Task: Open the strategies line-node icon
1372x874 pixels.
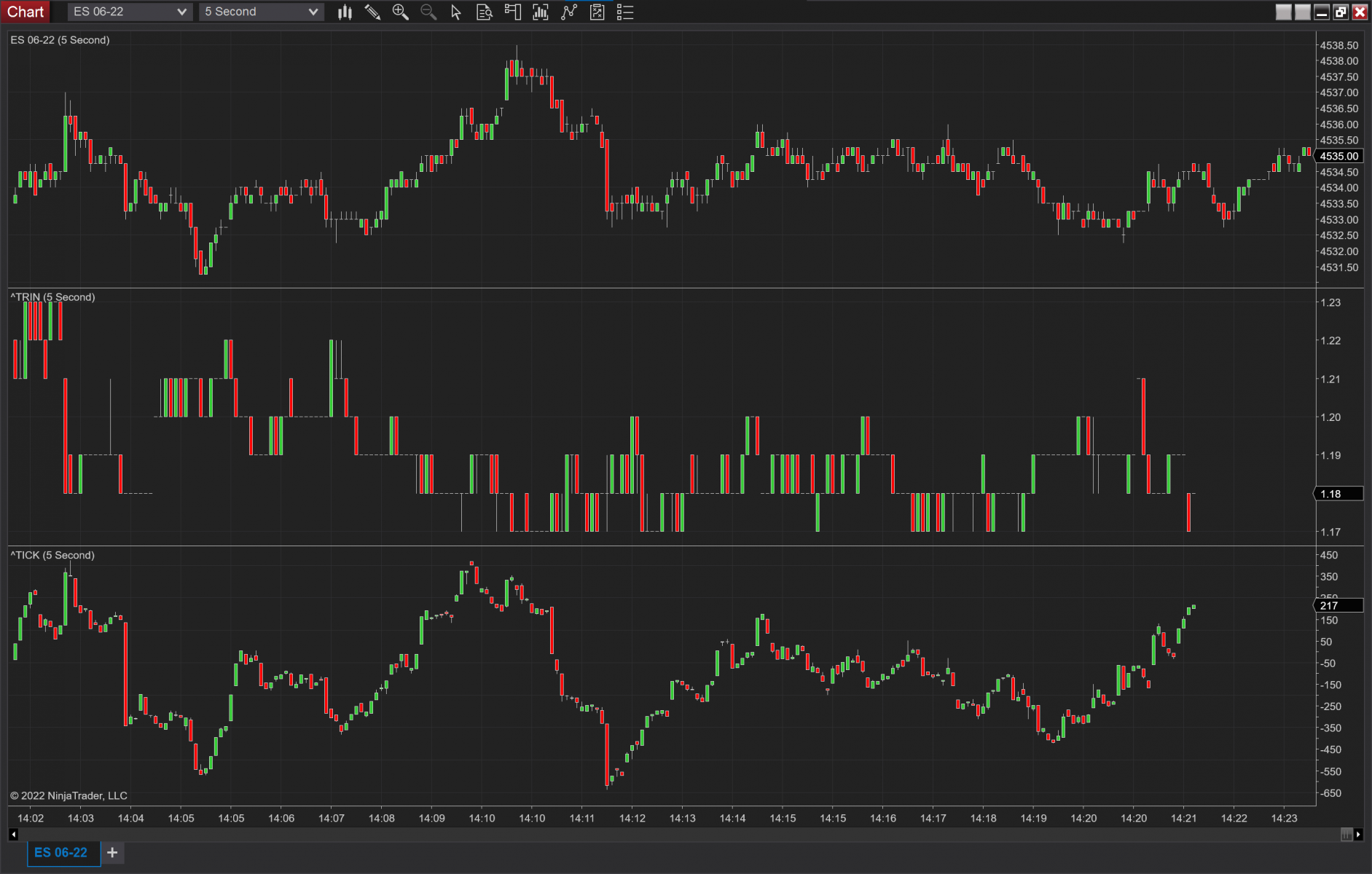Action: coord(569,12)
